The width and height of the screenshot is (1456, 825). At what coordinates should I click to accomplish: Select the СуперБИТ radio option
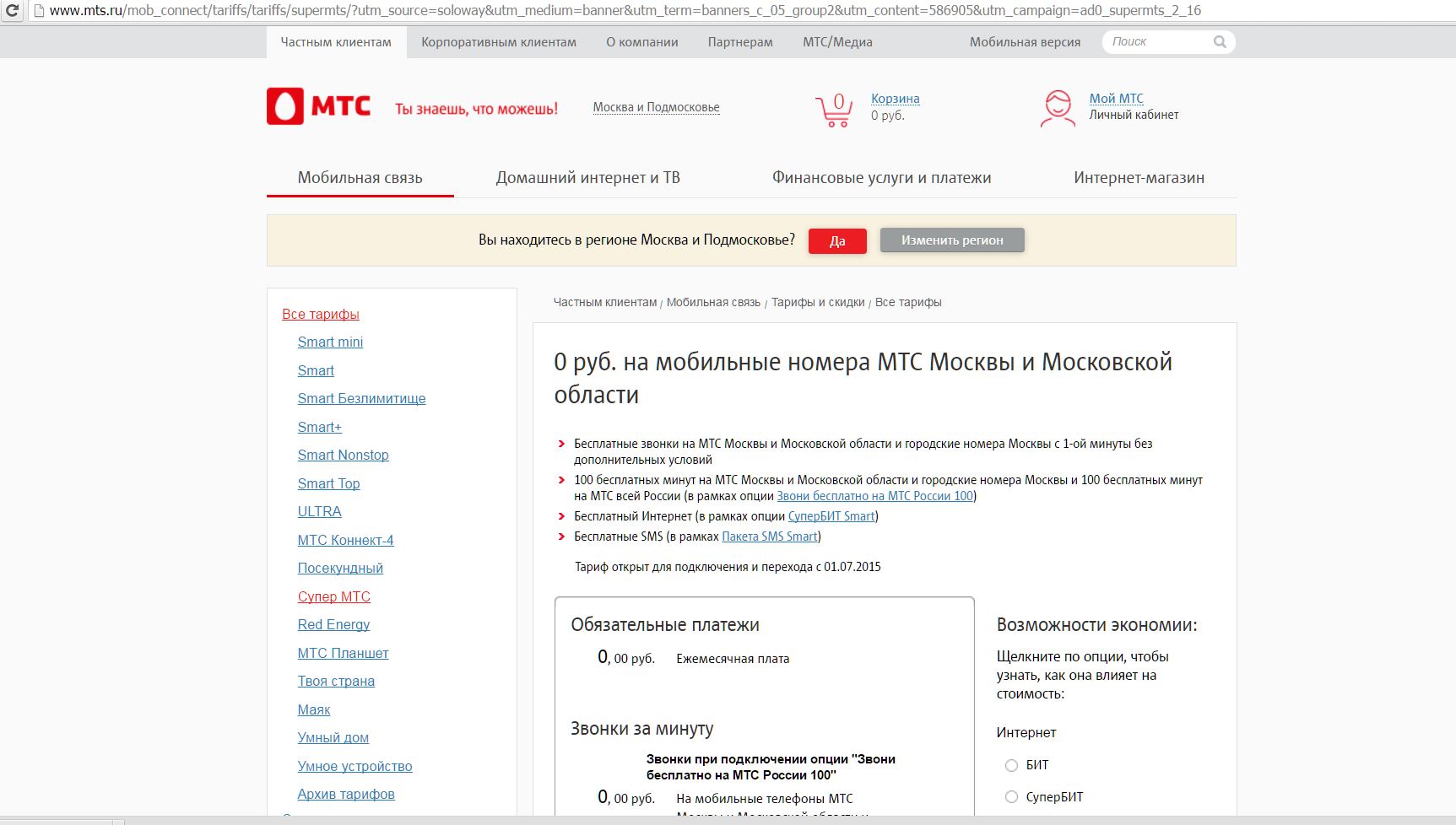(1011, 797)
